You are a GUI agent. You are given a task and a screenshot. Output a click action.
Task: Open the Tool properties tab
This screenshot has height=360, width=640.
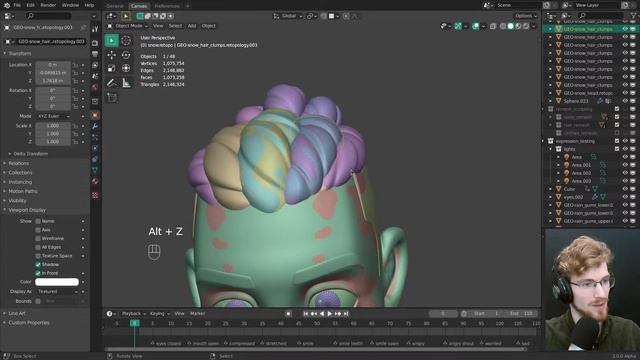[x=95, y=29]
